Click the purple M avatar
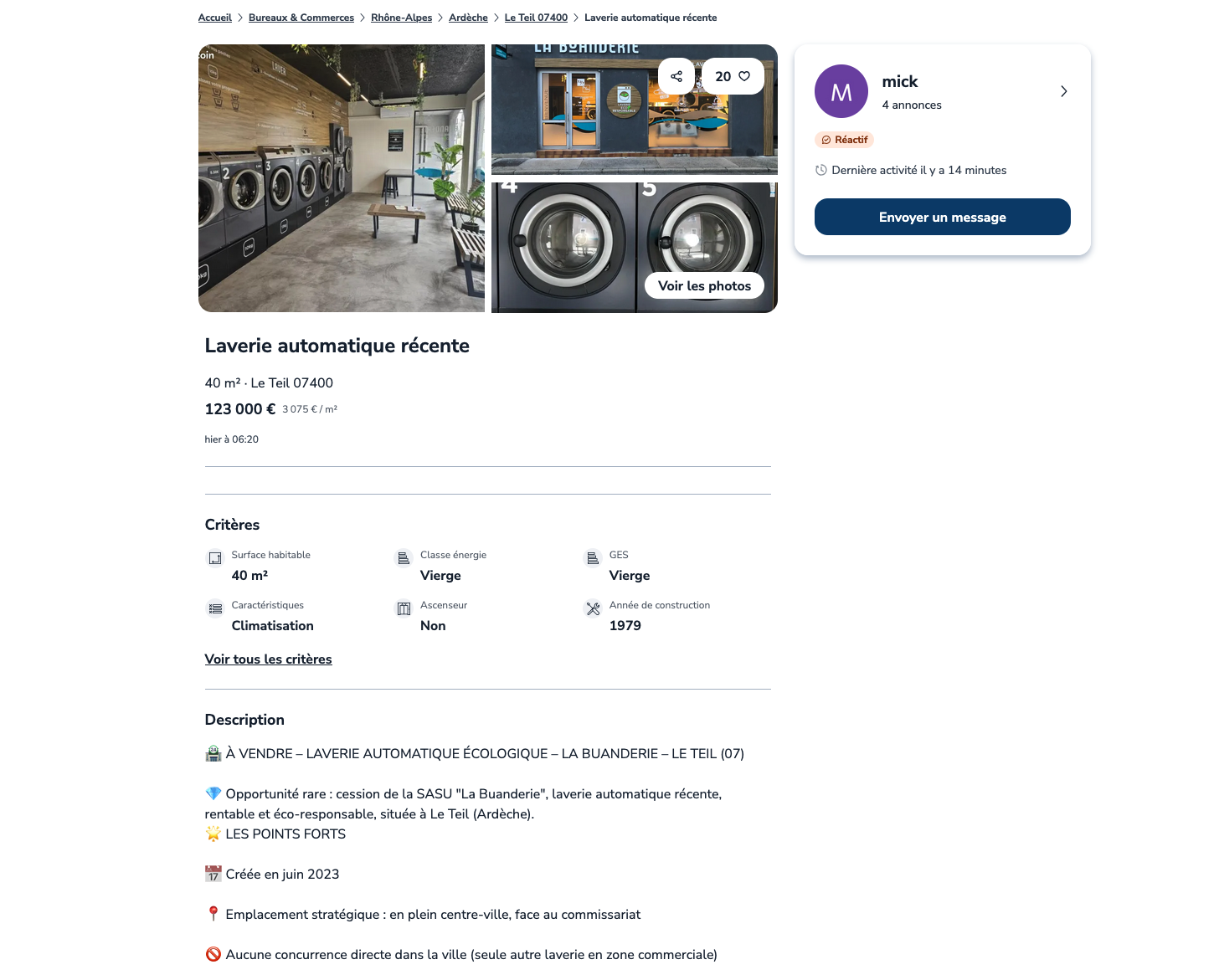Screen dimensions: 1219x980 coord(841,91)
